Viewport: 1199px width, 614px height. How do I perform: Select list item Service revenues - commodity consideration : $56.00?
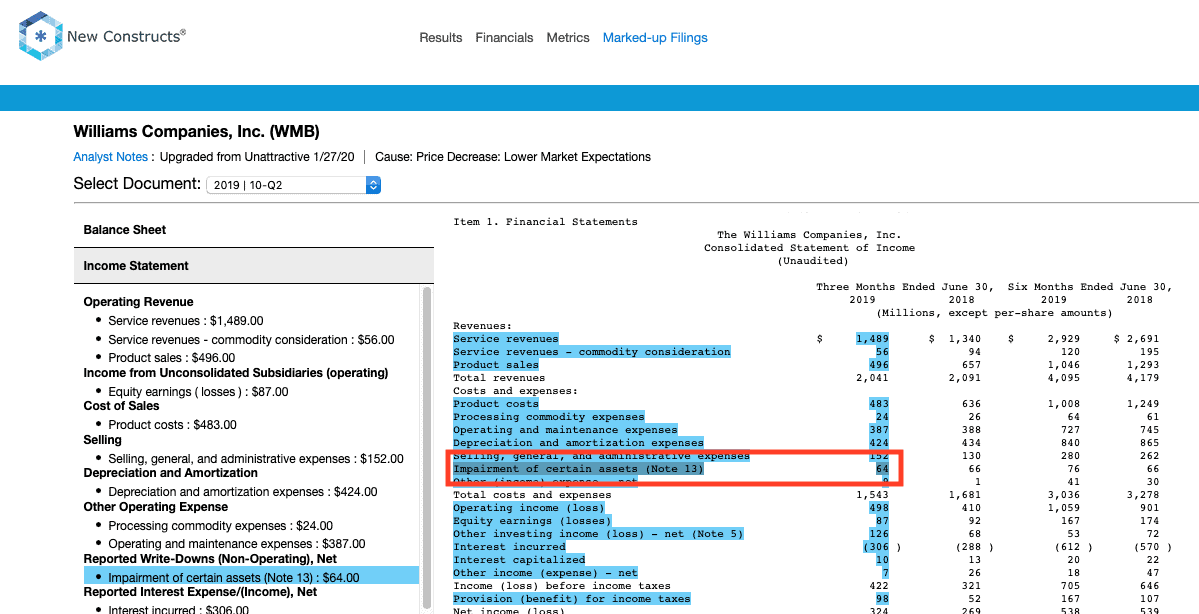[252, 339]
